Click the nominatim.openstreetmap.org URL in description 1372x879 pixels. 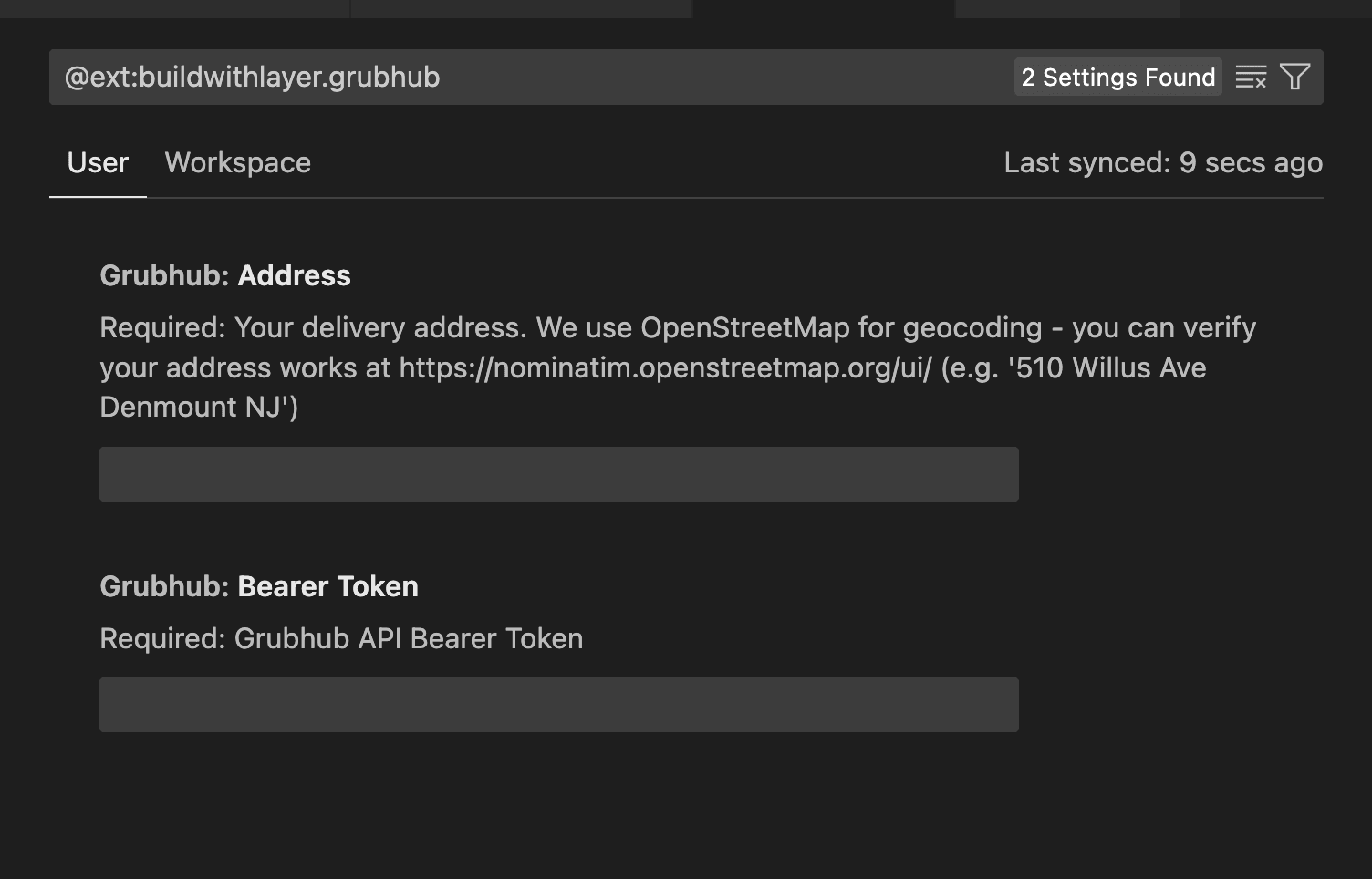665,367
